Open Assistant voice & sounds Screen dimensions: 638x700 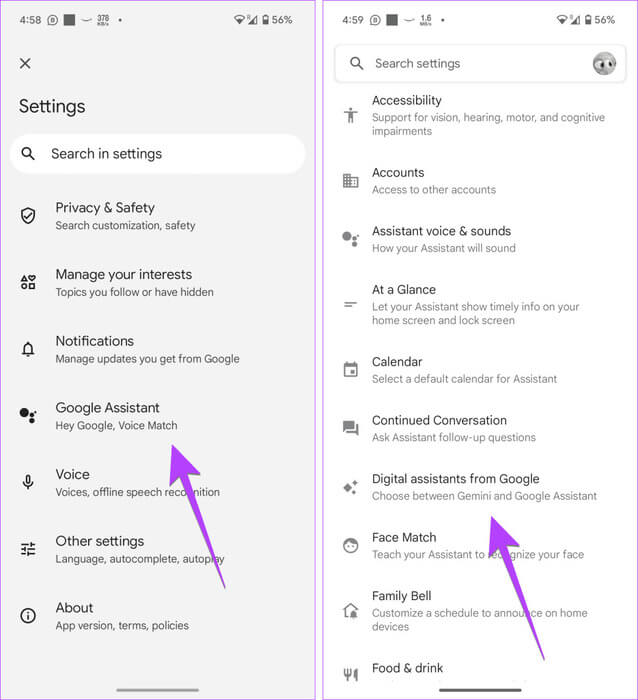(480, 239)
